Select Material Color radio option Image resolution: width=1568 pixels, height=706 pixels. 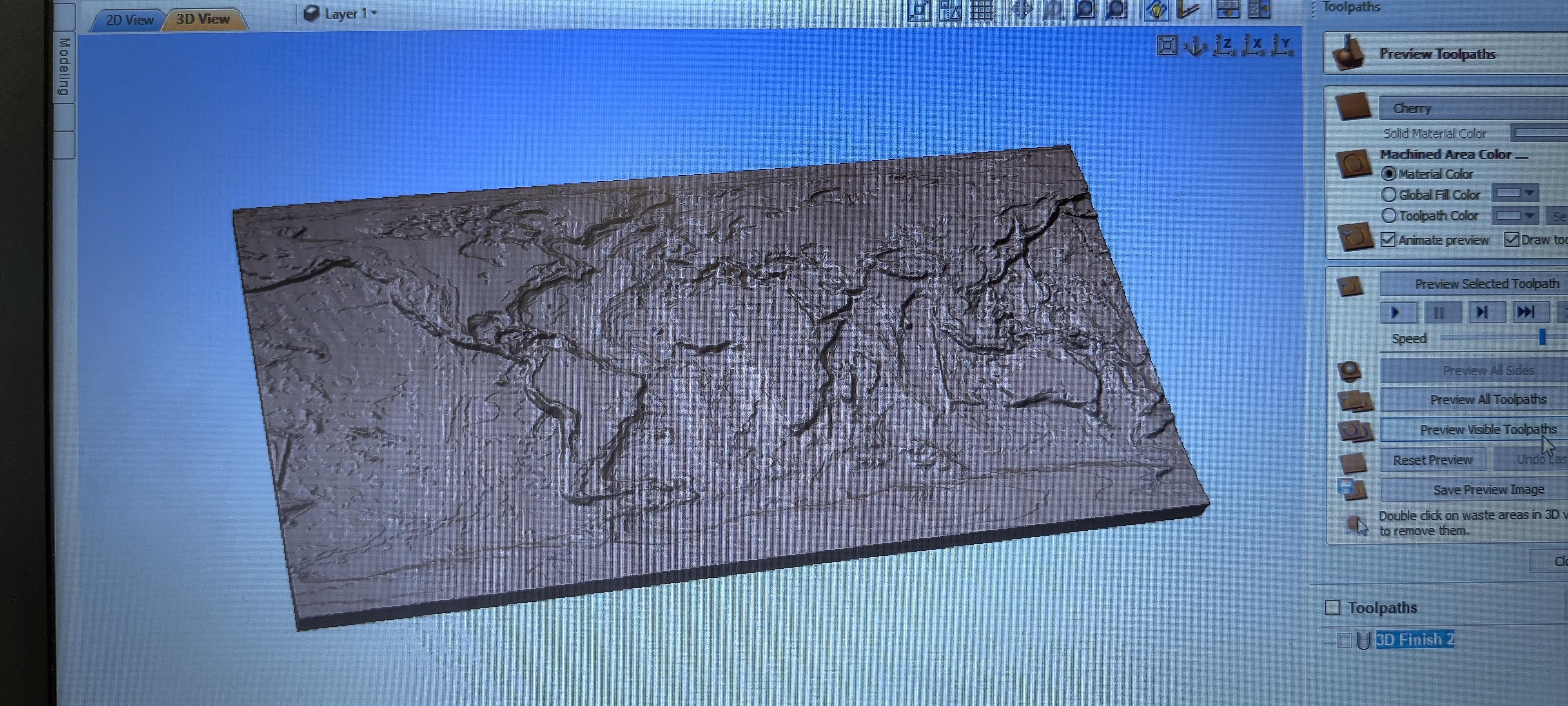(1388, 174)
